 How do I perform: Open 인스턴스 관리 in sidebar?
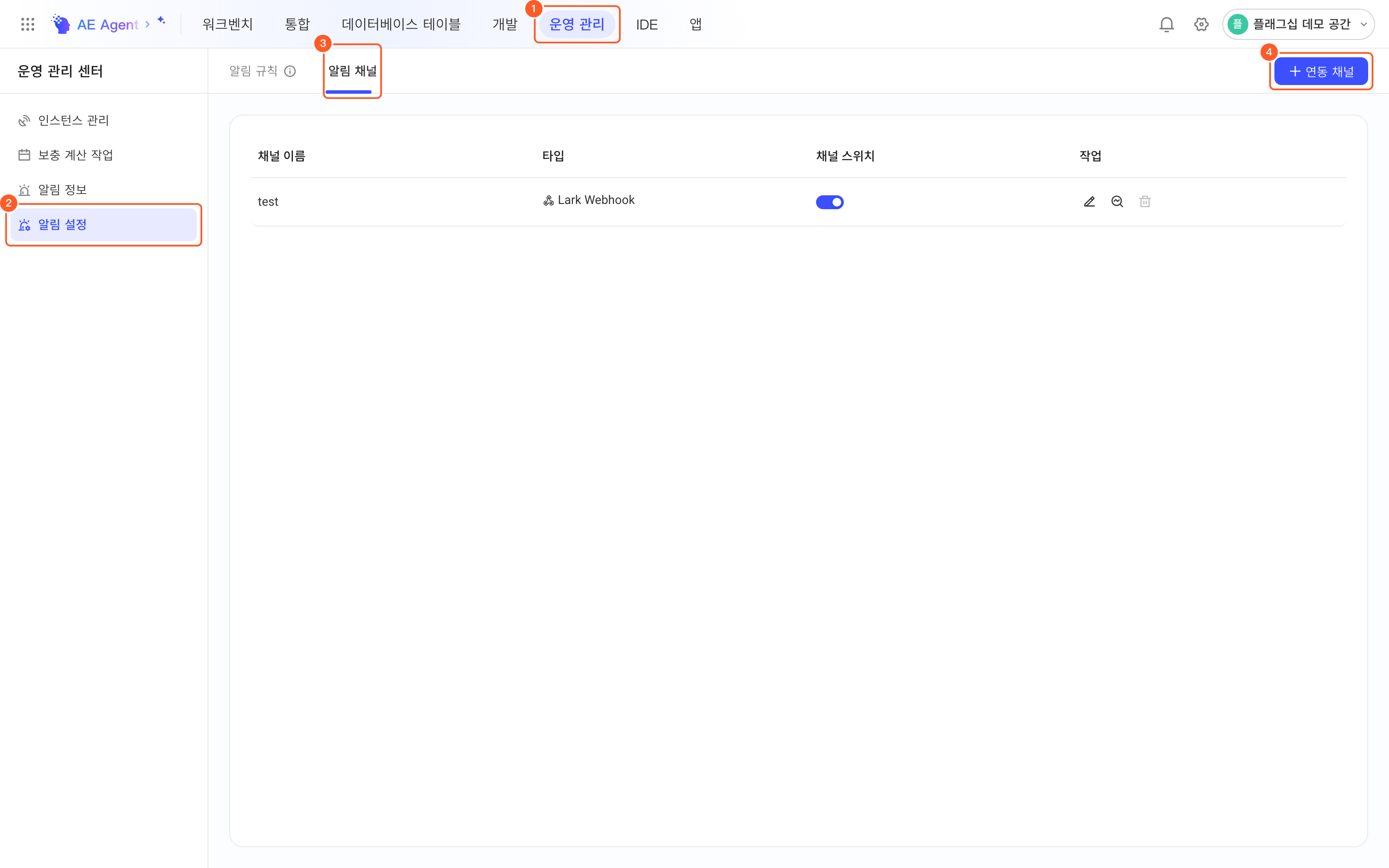[x=103, y=121]
